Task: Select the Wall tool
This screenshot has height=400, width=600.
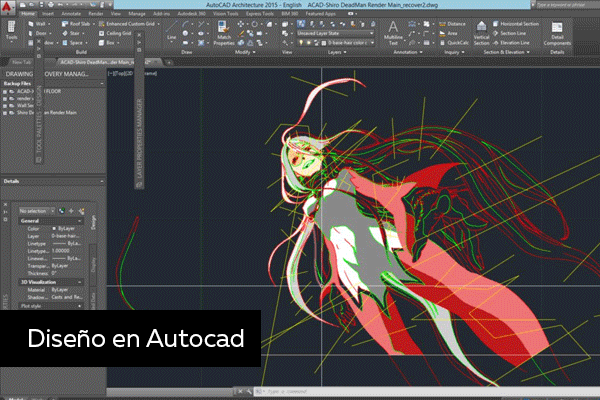Action: coord(37,24)
